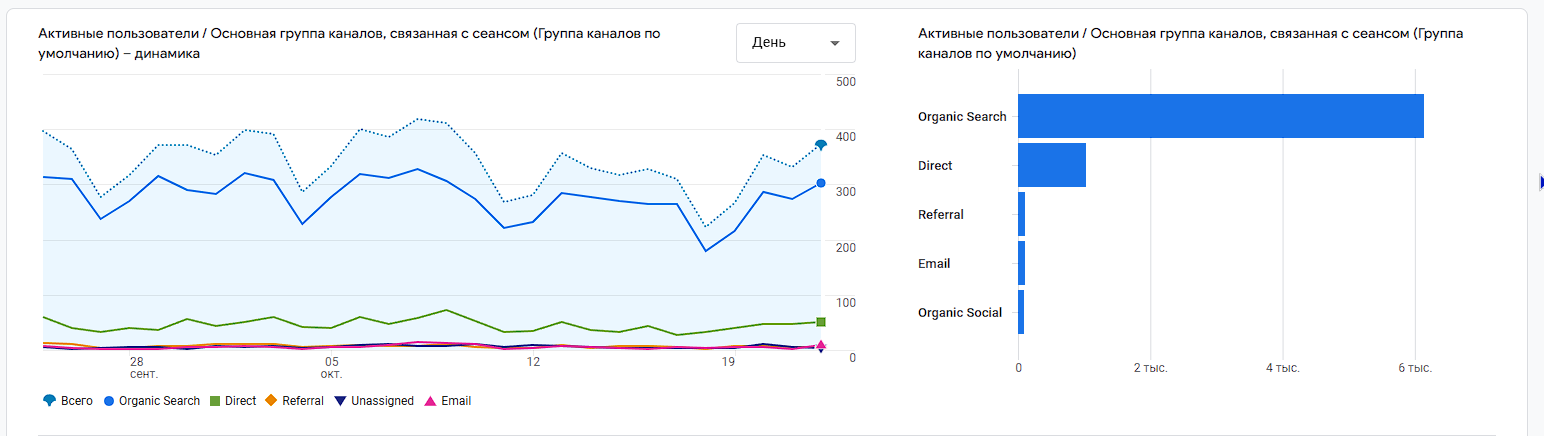The height and width of the screenshot is (436, 1544).
Task: Toggle the Email series legend label
Action: pos(456,401)
